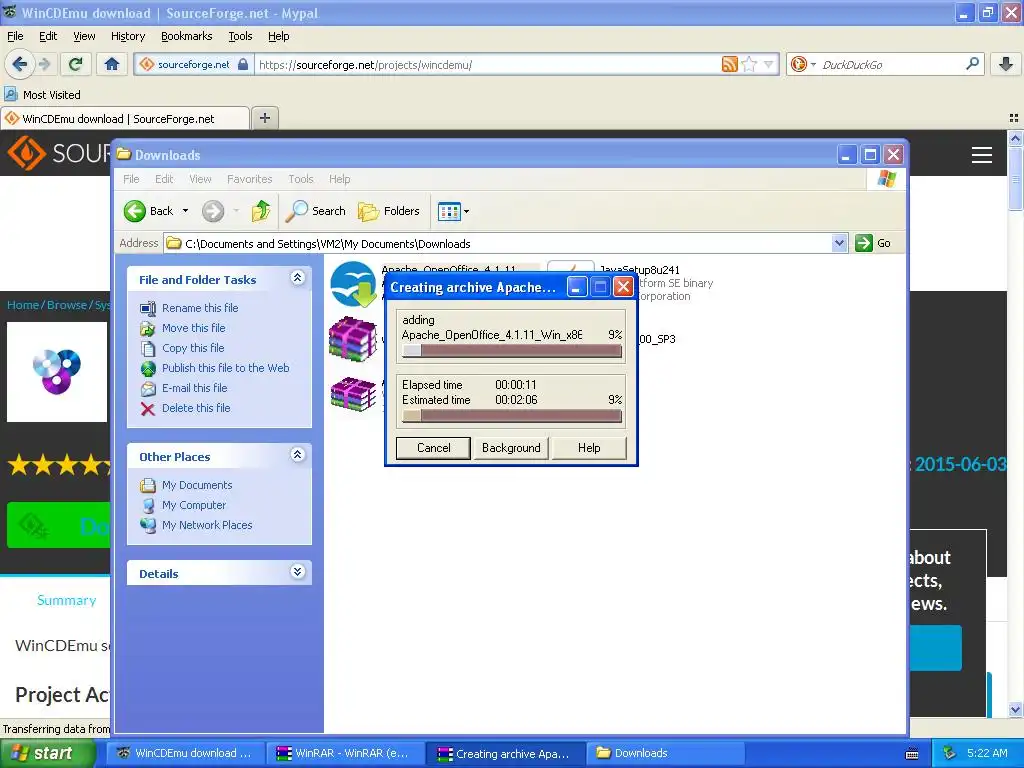Click the My Documents folder icon

coord(148,485)
